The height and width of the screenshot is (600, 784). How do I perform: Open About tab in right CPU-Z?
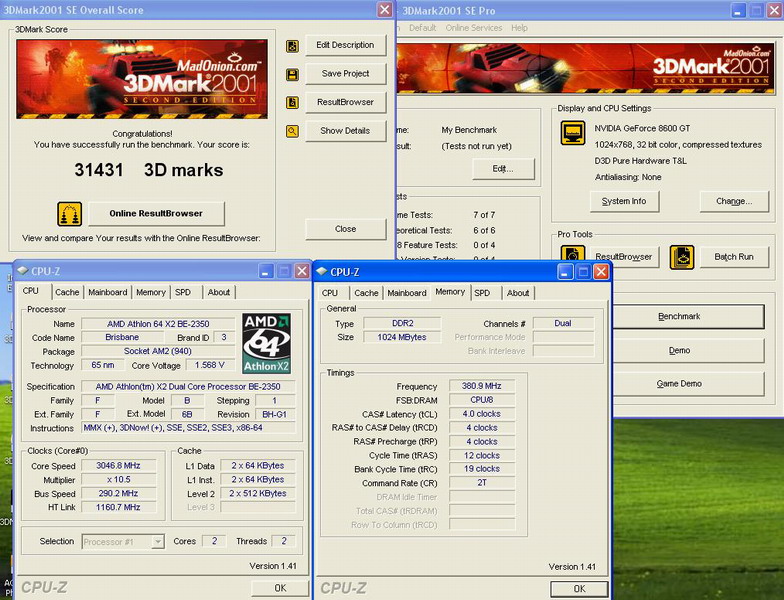click(x=518, y=293)
